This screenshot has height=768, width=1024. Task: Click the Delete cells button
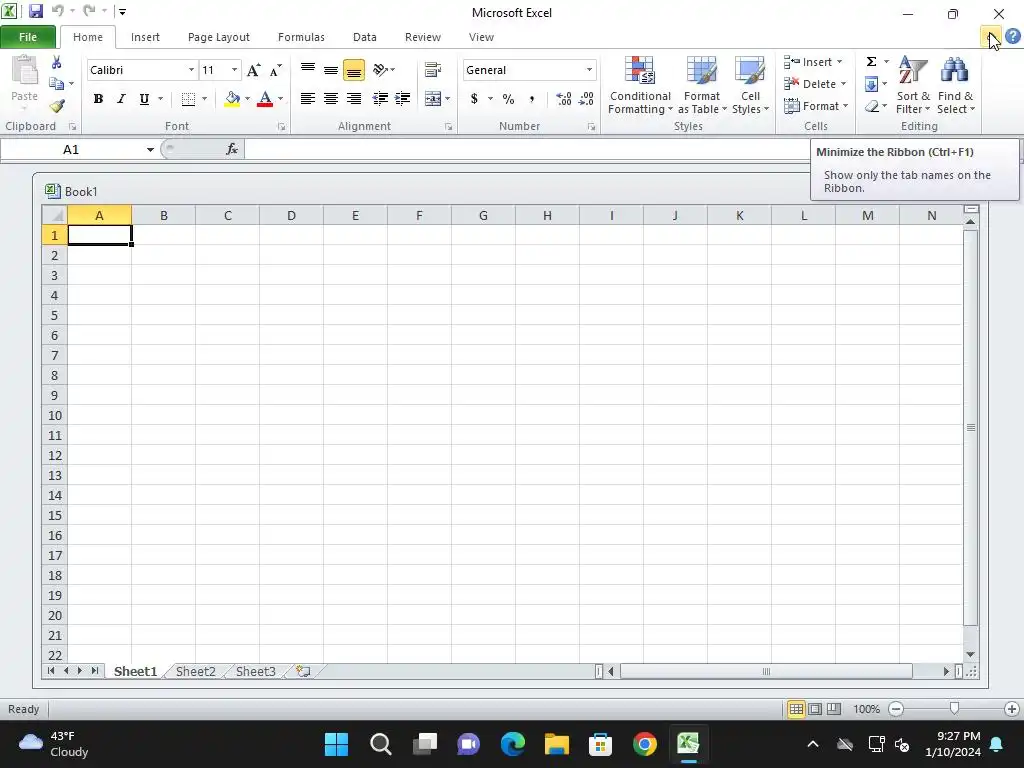point(815,84)
